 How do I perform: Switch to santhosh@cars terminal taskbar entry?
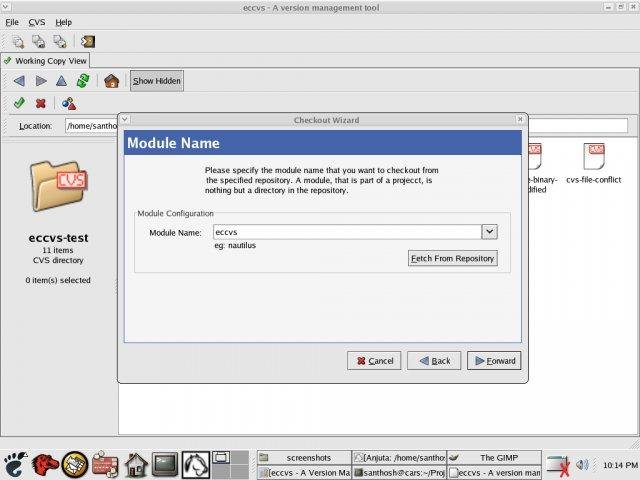pos(399,472)
